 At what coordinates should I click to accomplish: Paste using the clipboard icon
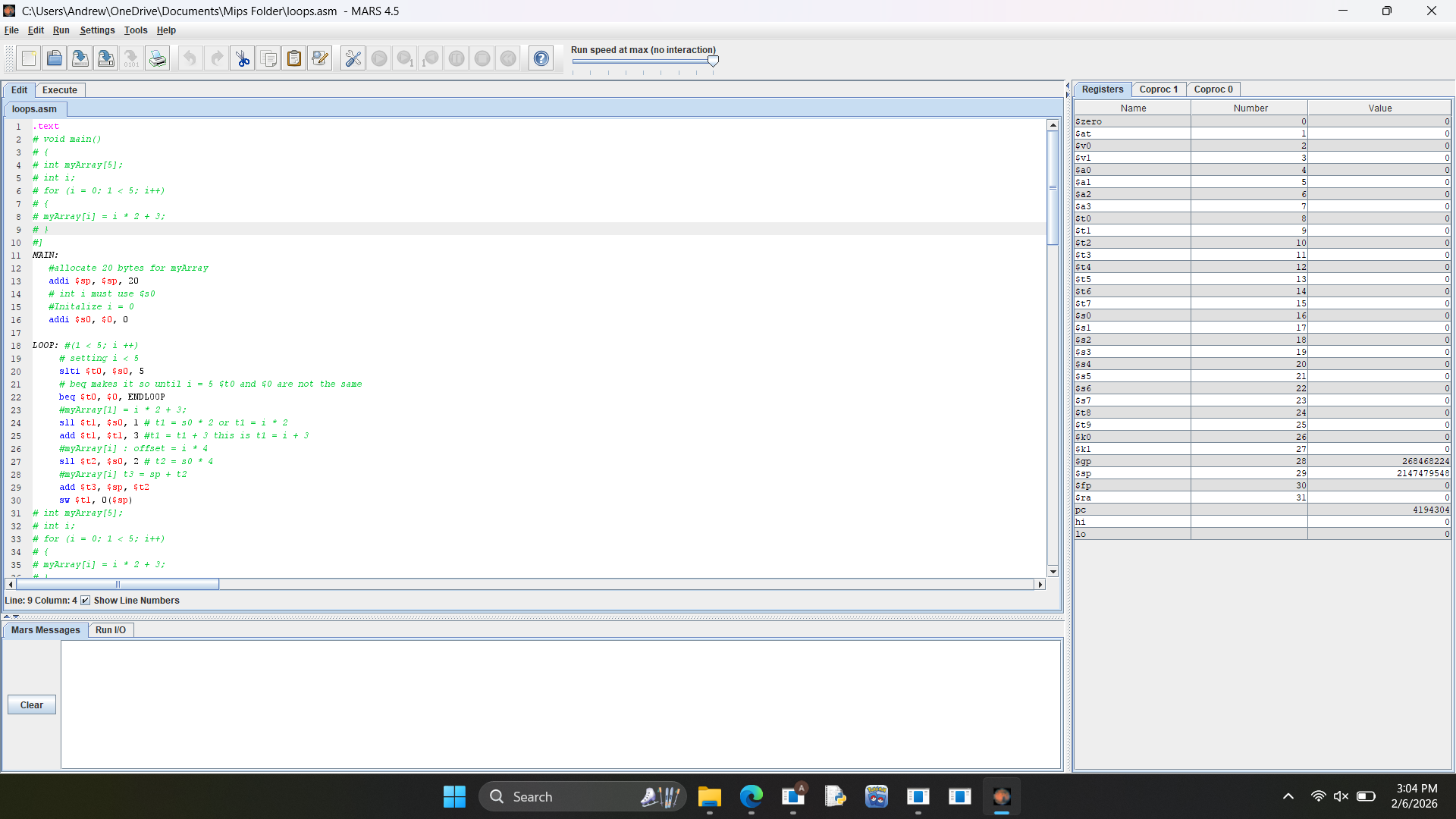(x=294, y=58)
